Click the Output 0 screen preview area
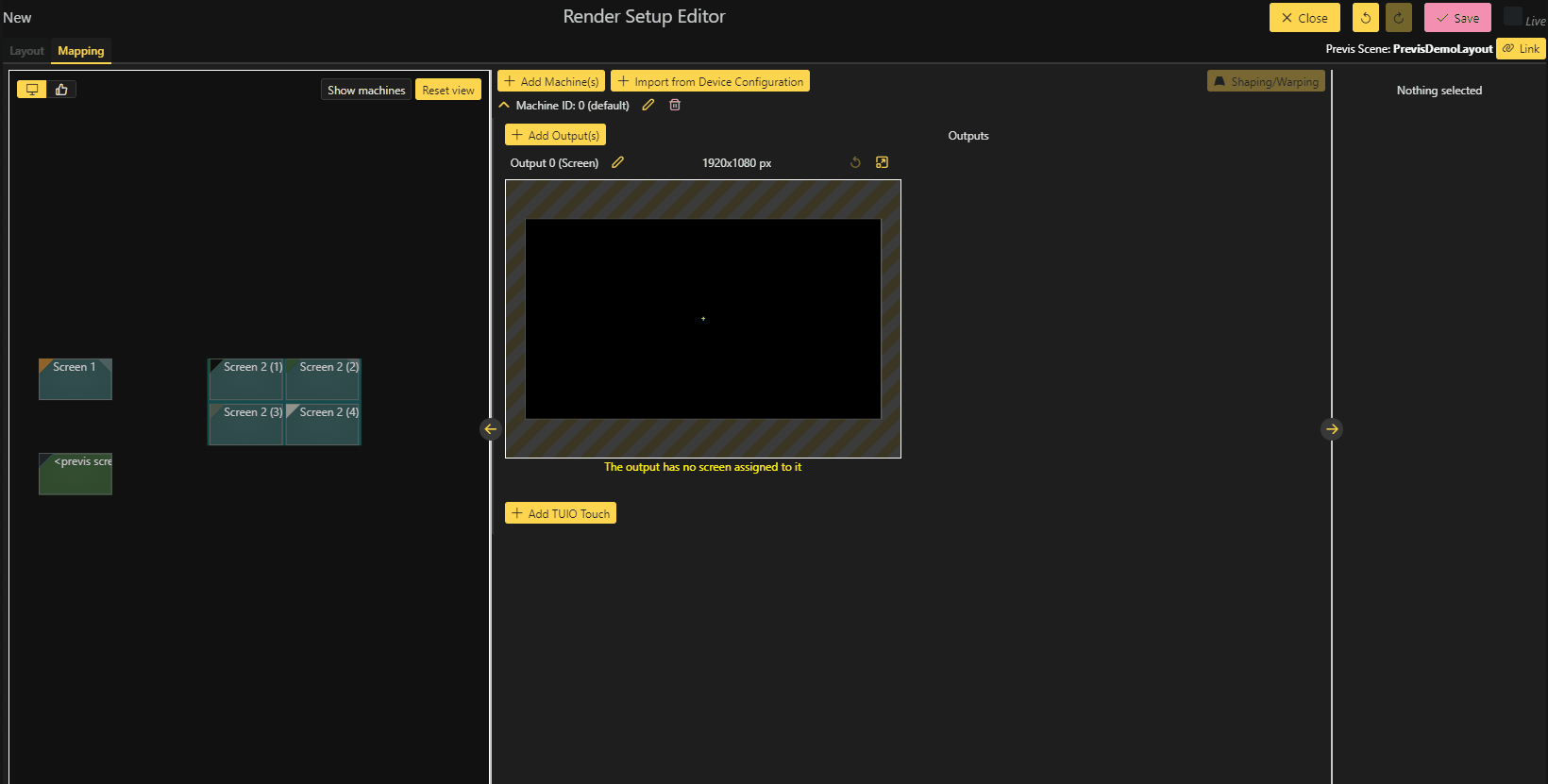 (x=702, y=319)
